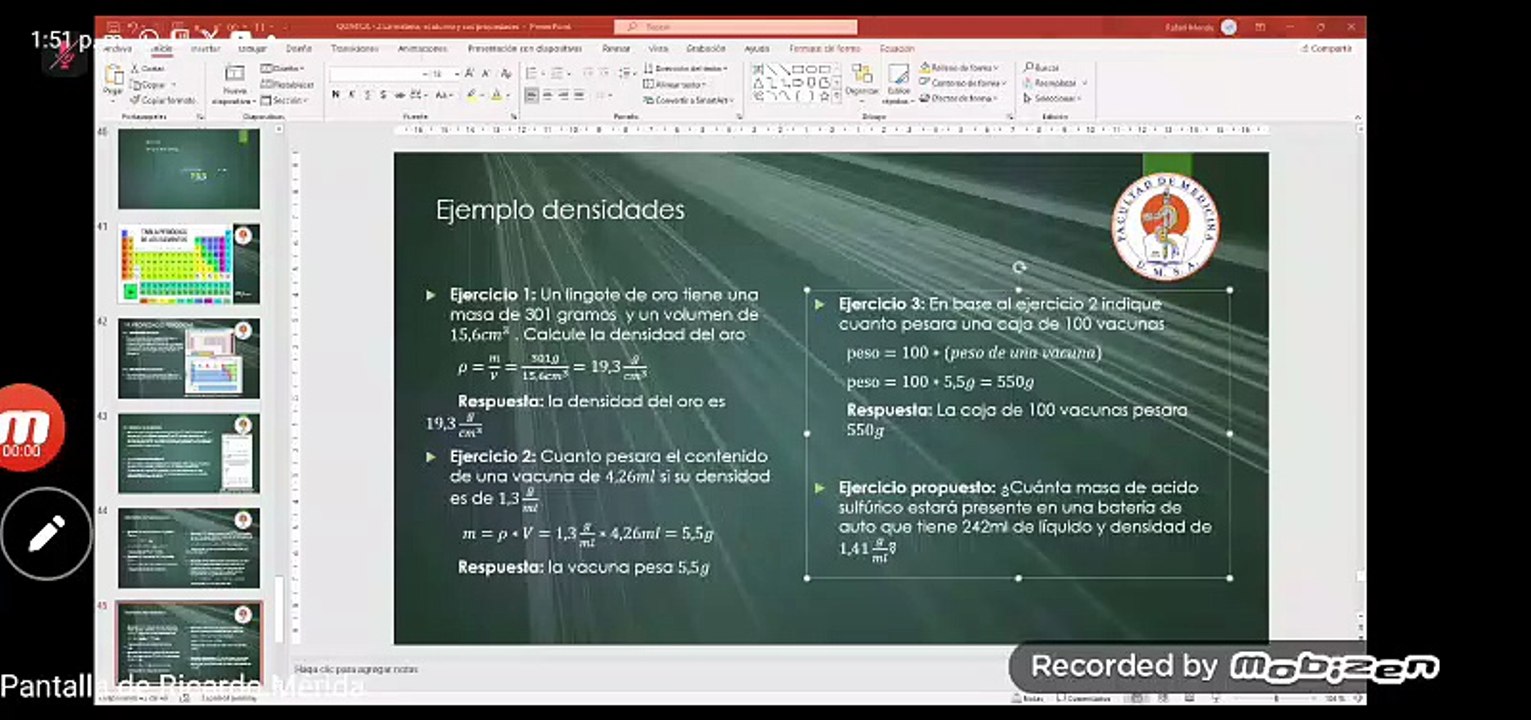Add a Nueva diapositiva from the ribbon

pos(234,85)
